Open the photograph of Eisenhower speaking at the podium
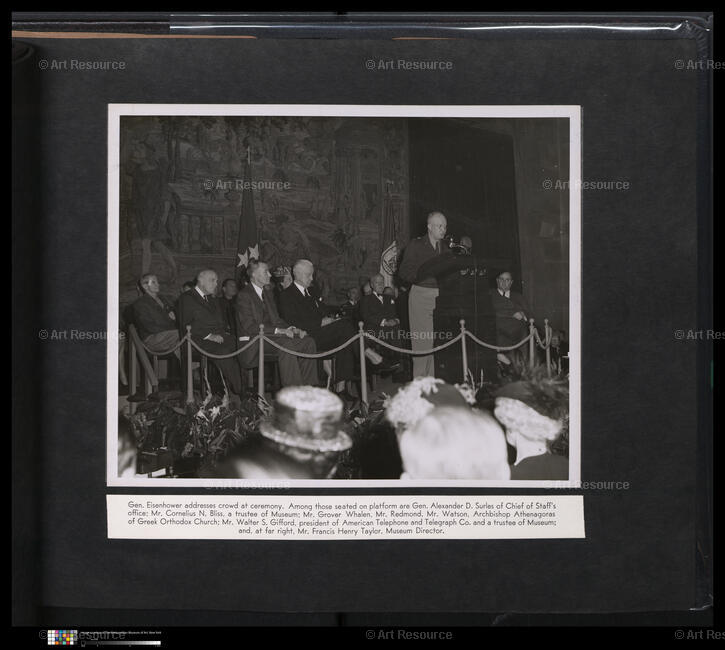The height and width of the screenshot is (650, 725). point(344,296)
